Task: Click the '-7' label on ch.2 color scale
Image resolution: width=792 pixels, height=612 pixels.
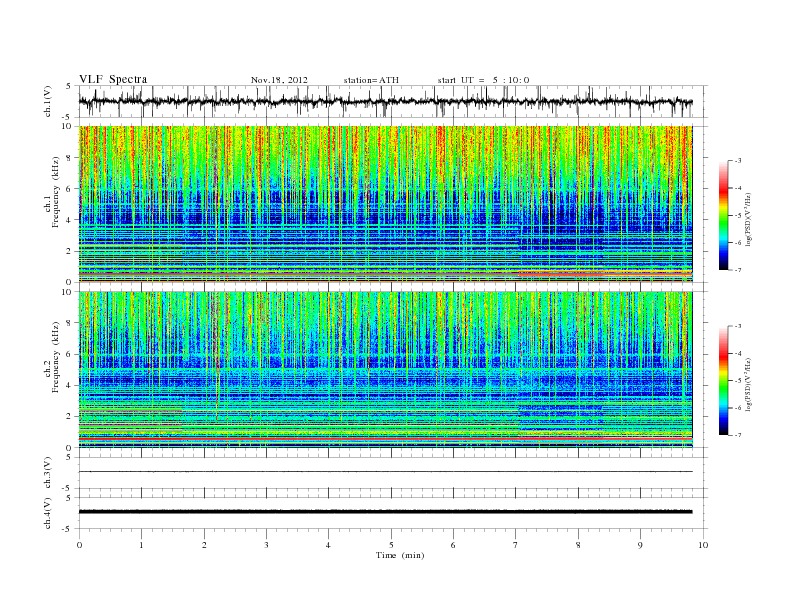Action: tap(737, 435)
